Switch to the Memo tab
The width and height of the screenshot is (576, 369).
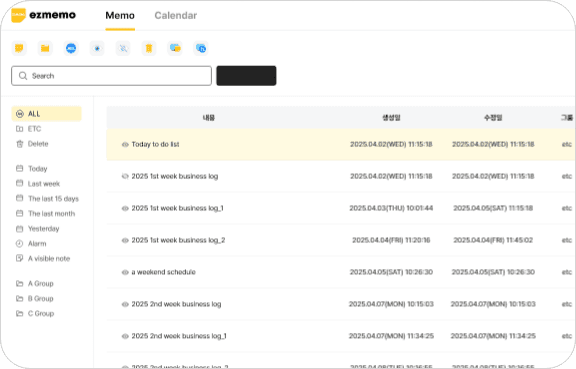click(120, 15)
